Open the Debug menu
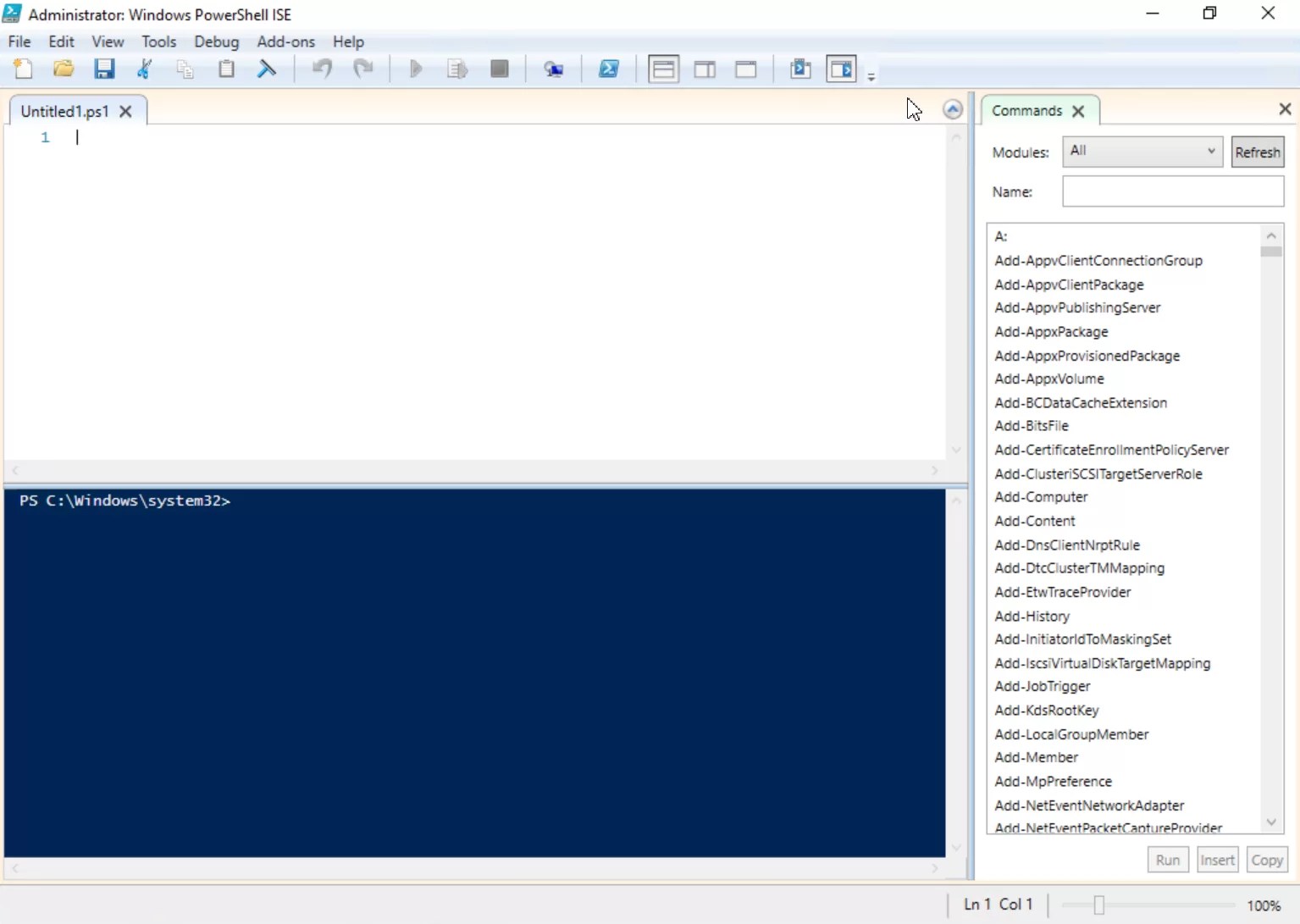 click(216, 41)
